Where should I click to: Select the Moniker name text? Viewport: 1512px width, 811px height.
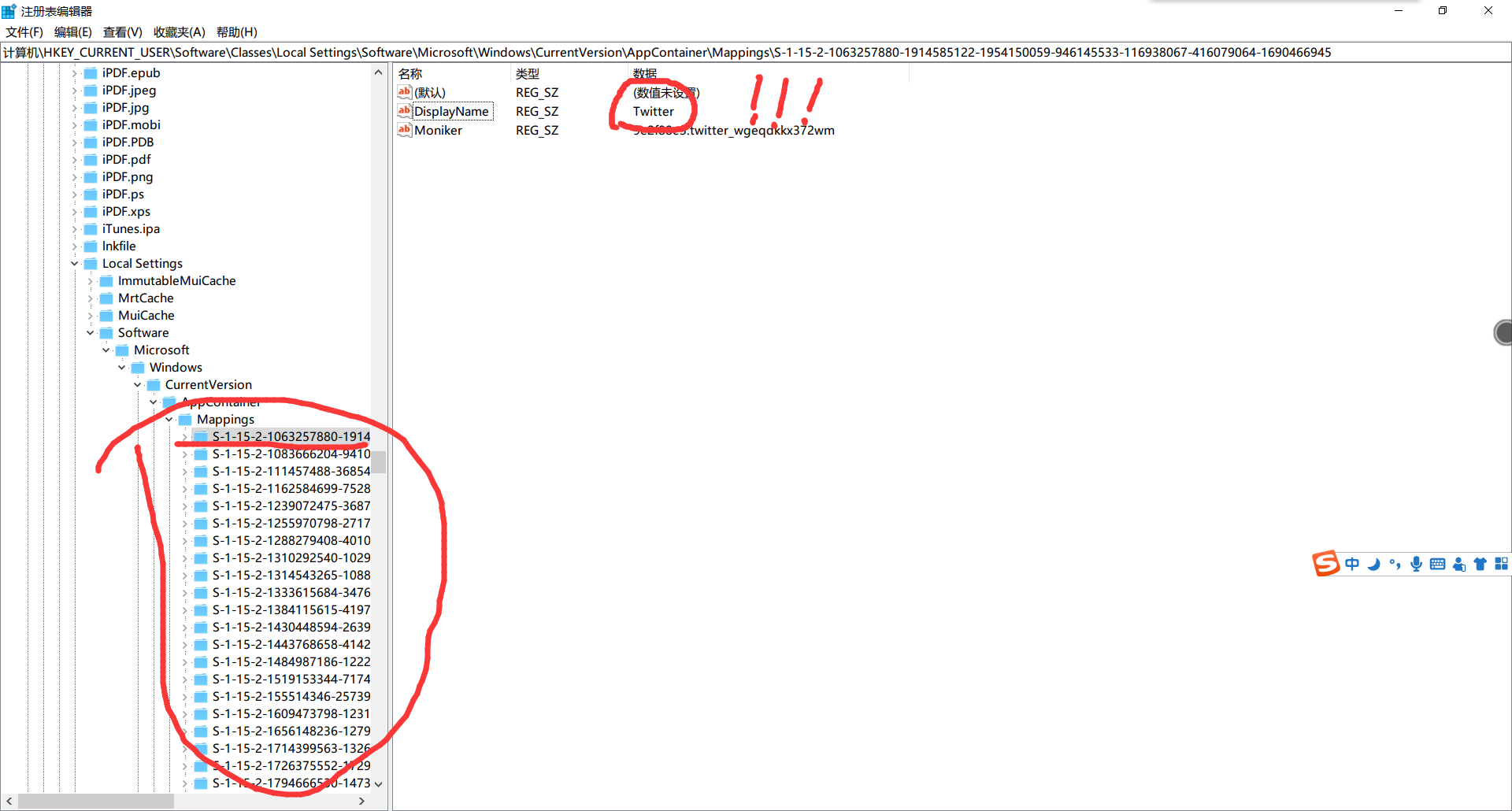pos(438,131)
